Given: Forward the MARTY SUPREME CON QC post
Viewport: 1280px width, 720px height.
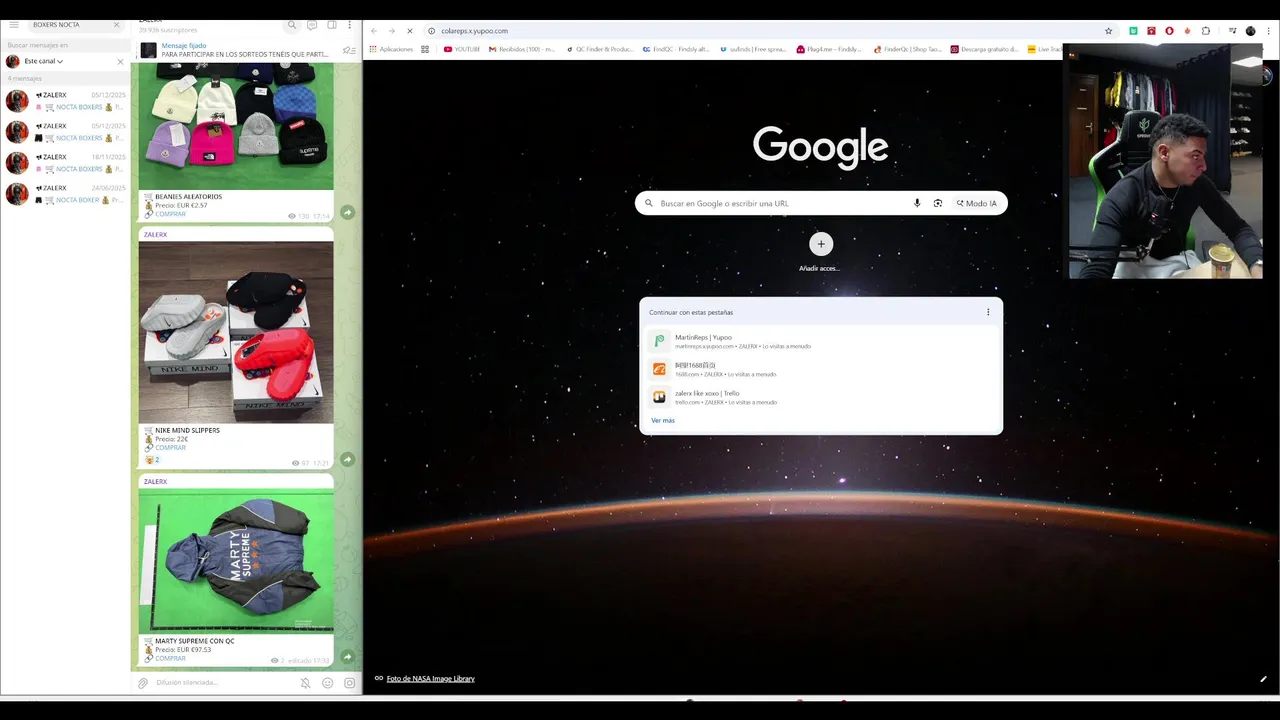Looking at the screenshot, I should click(x=347, y=657).
